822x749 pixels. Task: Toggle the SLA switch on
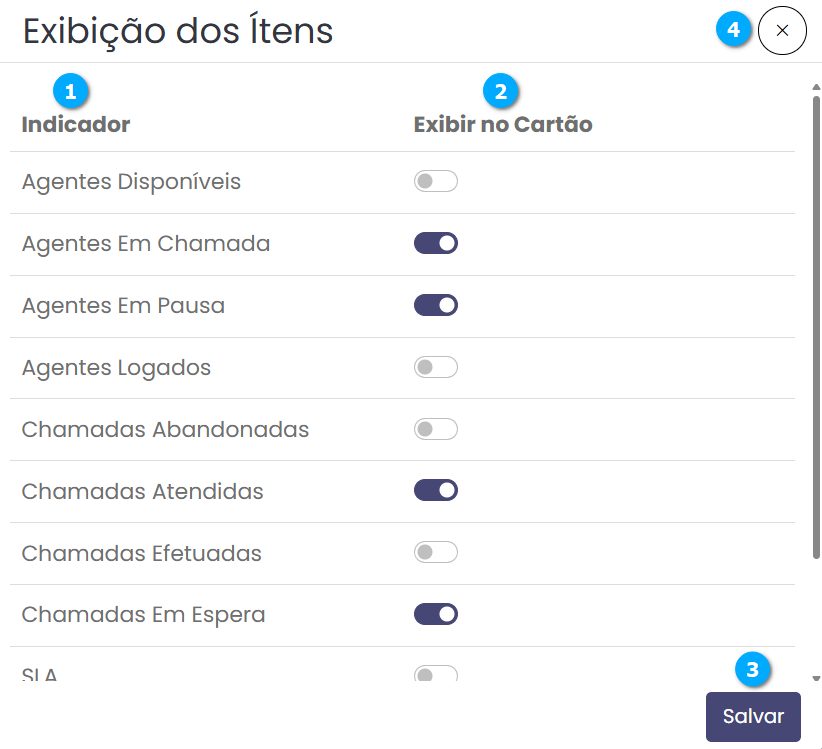(x=436, y=674)
